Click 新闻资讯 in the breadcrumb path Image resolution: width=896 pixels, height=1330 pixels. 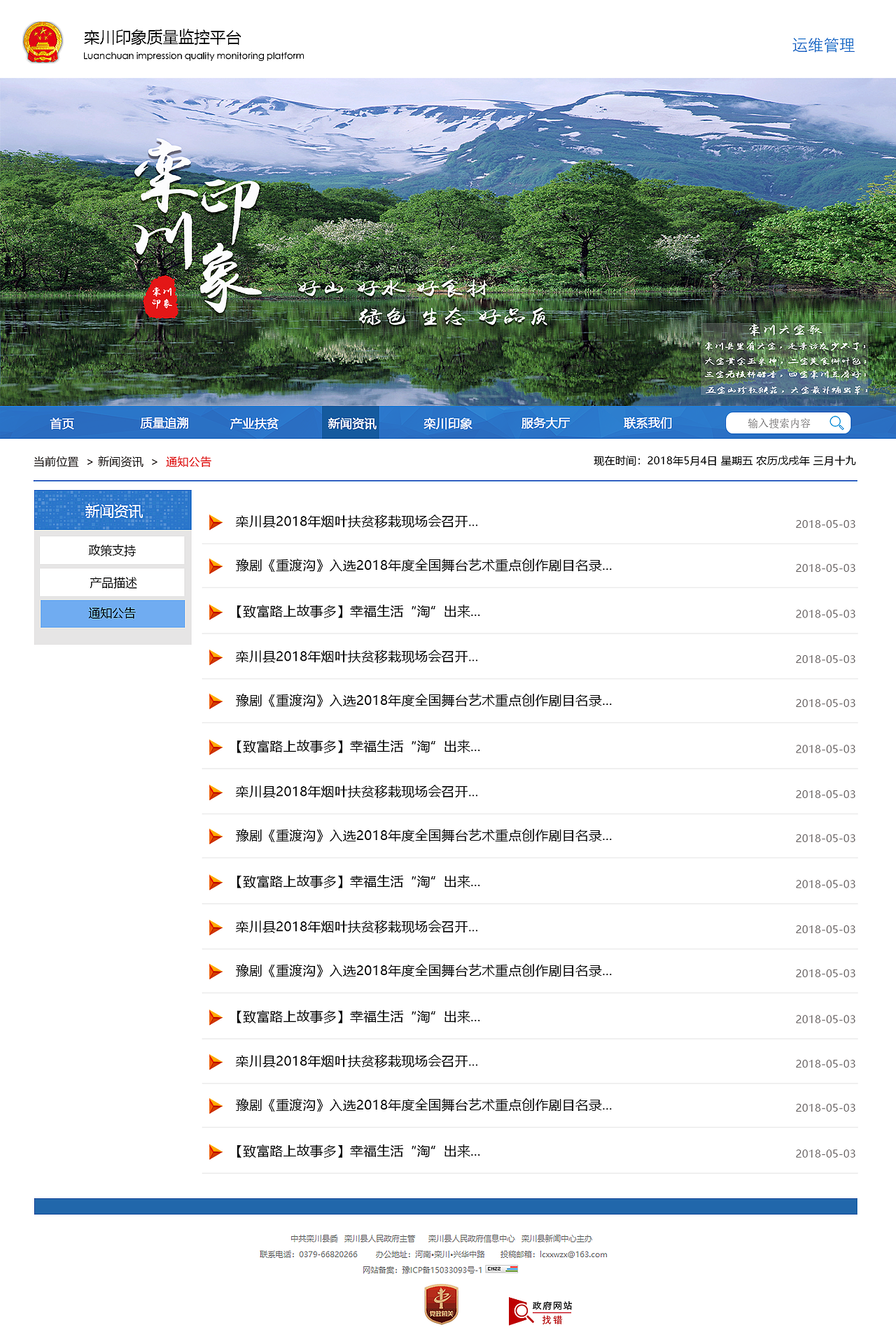(x=120, y=462)
